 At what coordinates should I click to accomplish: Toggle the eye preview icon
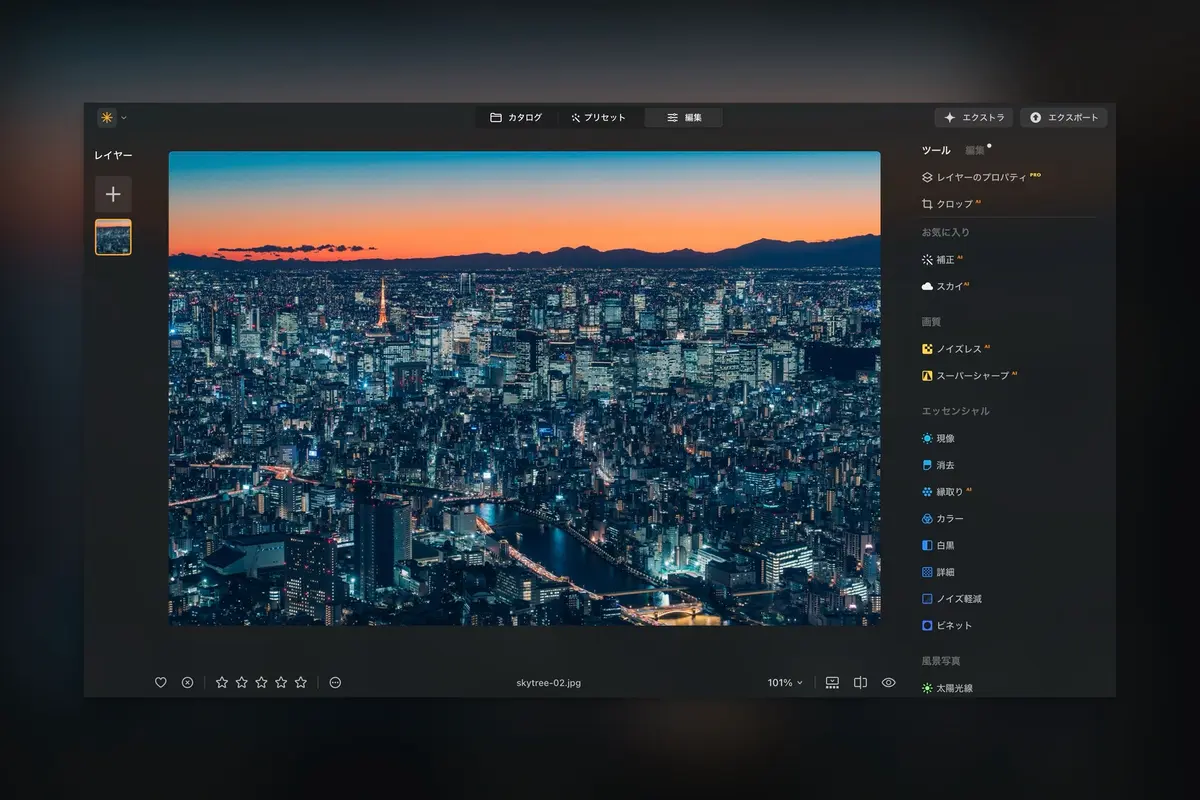coord(888,683)
